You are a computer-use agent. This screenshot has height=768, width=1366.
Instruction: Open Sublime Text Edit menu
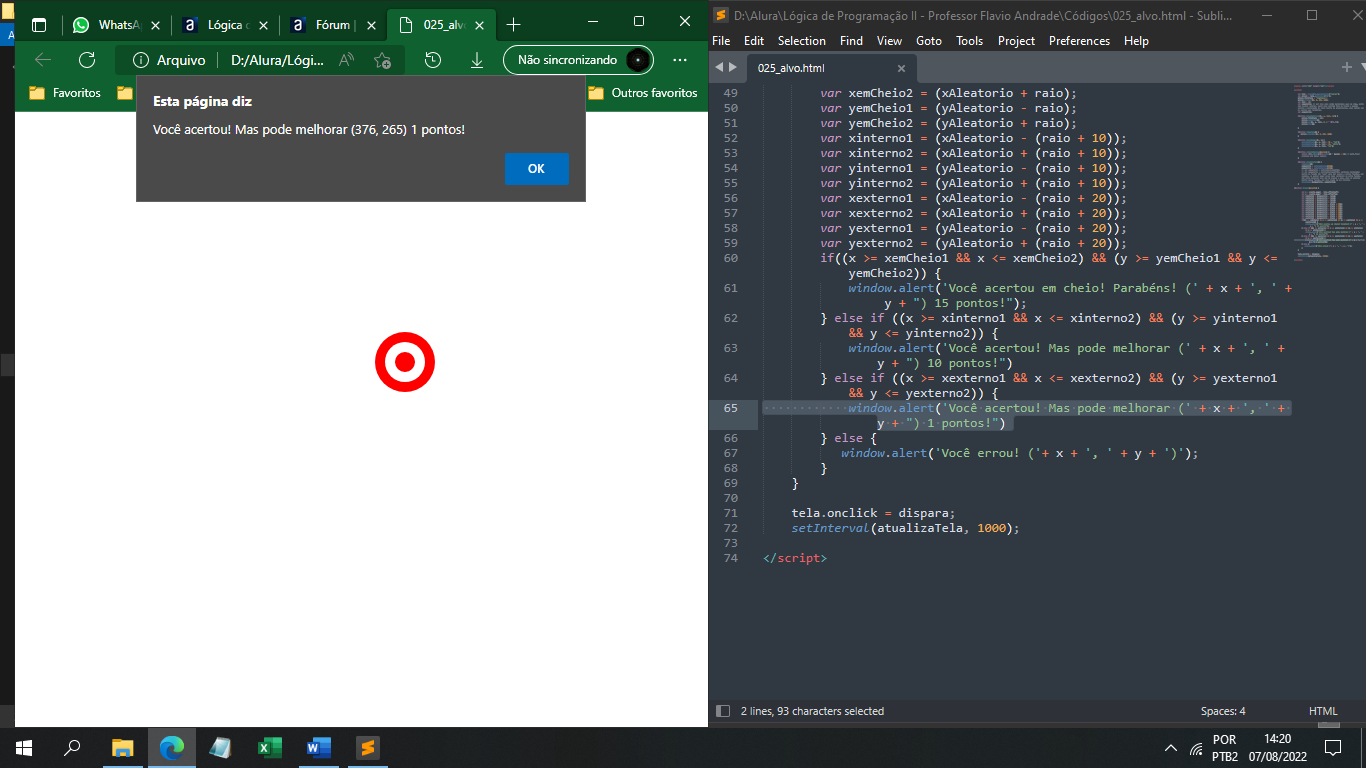[x=754, y=41]
